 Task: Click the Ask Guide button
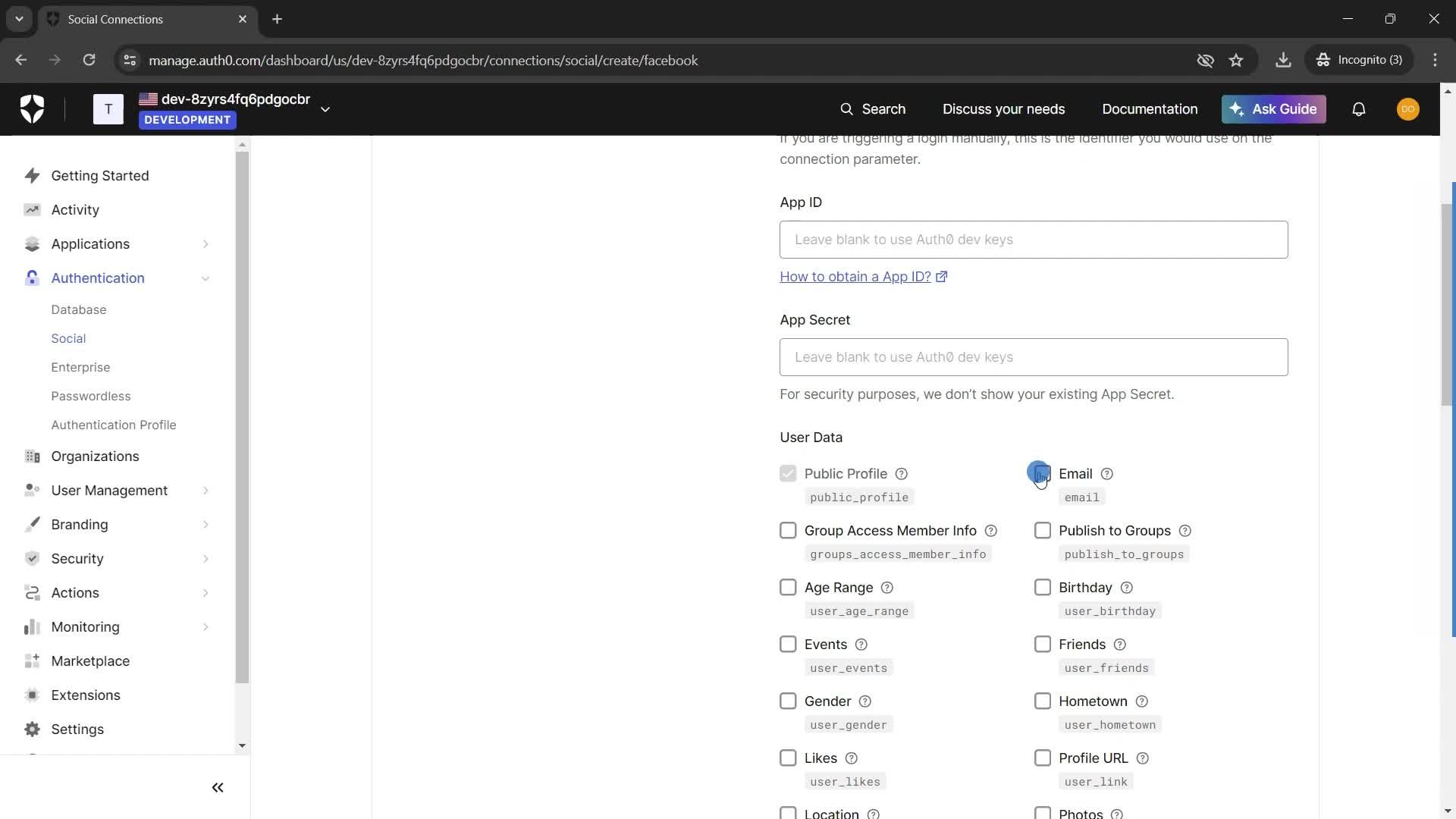click(1274, 109)
